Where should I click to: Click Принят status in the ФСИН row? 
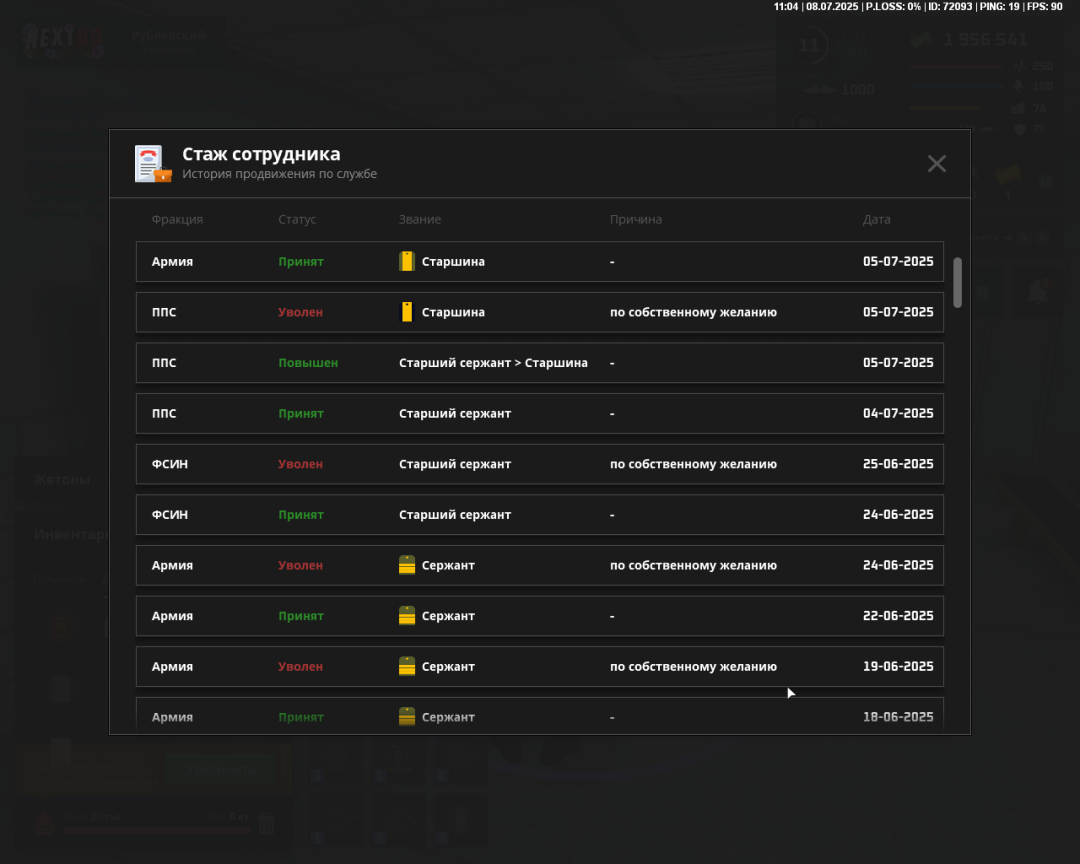tap(301, 515)
